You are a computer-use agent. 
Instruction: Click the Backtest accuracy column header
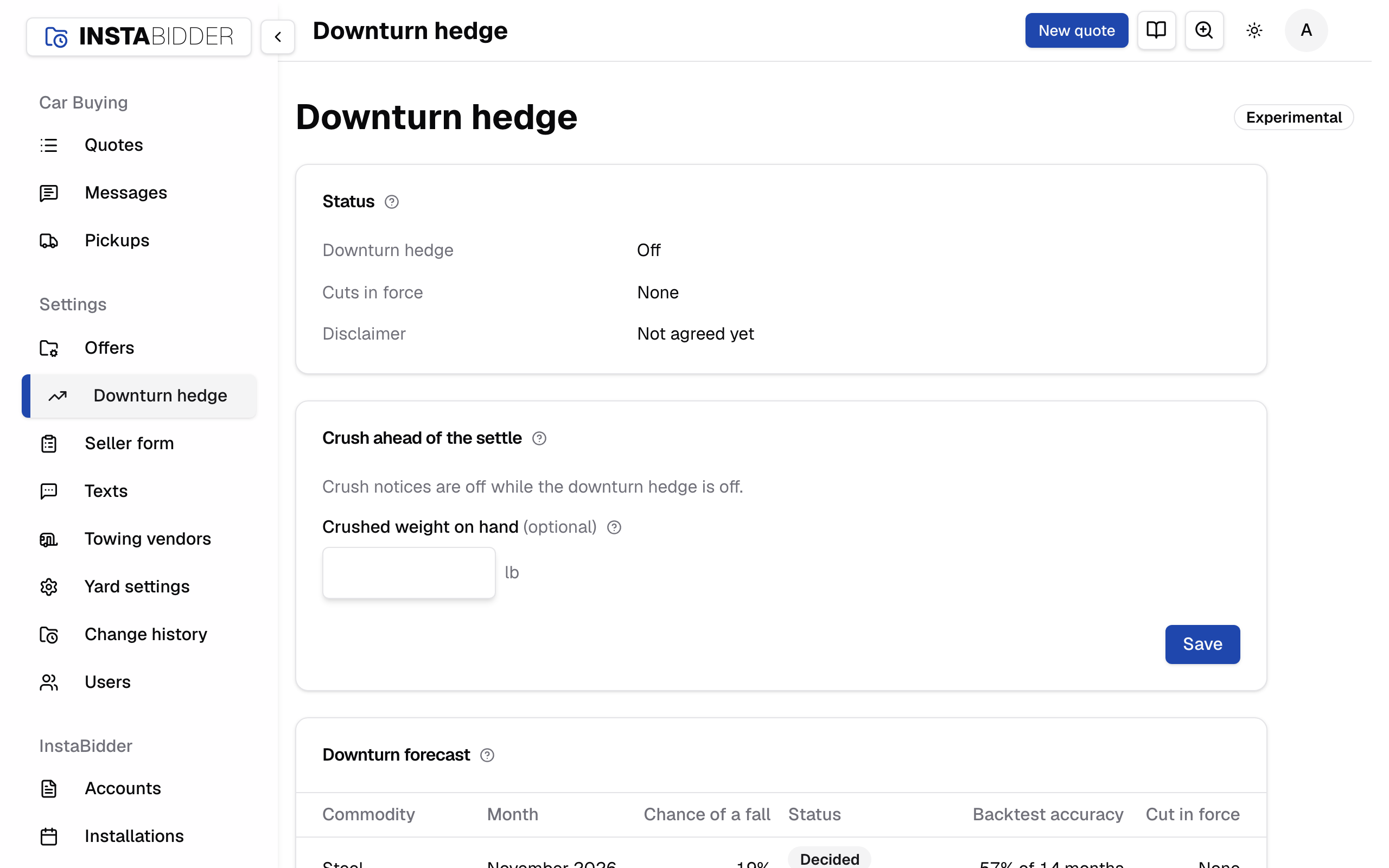(x=1048, y=815)
